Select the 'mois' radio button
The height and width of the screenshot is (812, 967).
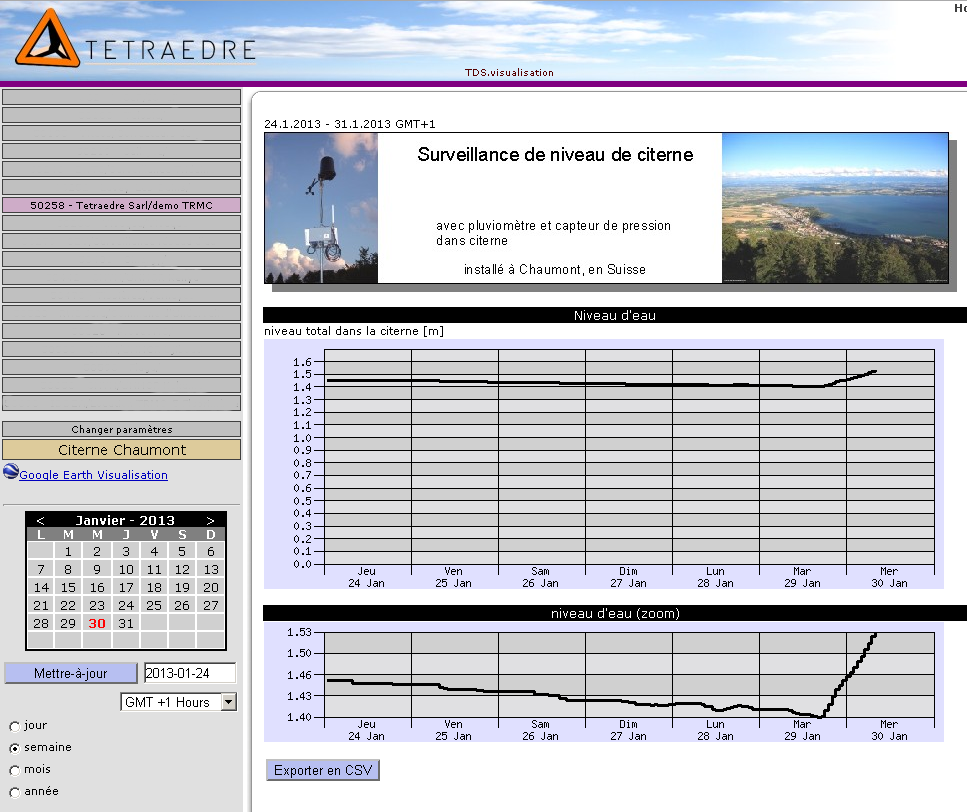pos(14,770)
